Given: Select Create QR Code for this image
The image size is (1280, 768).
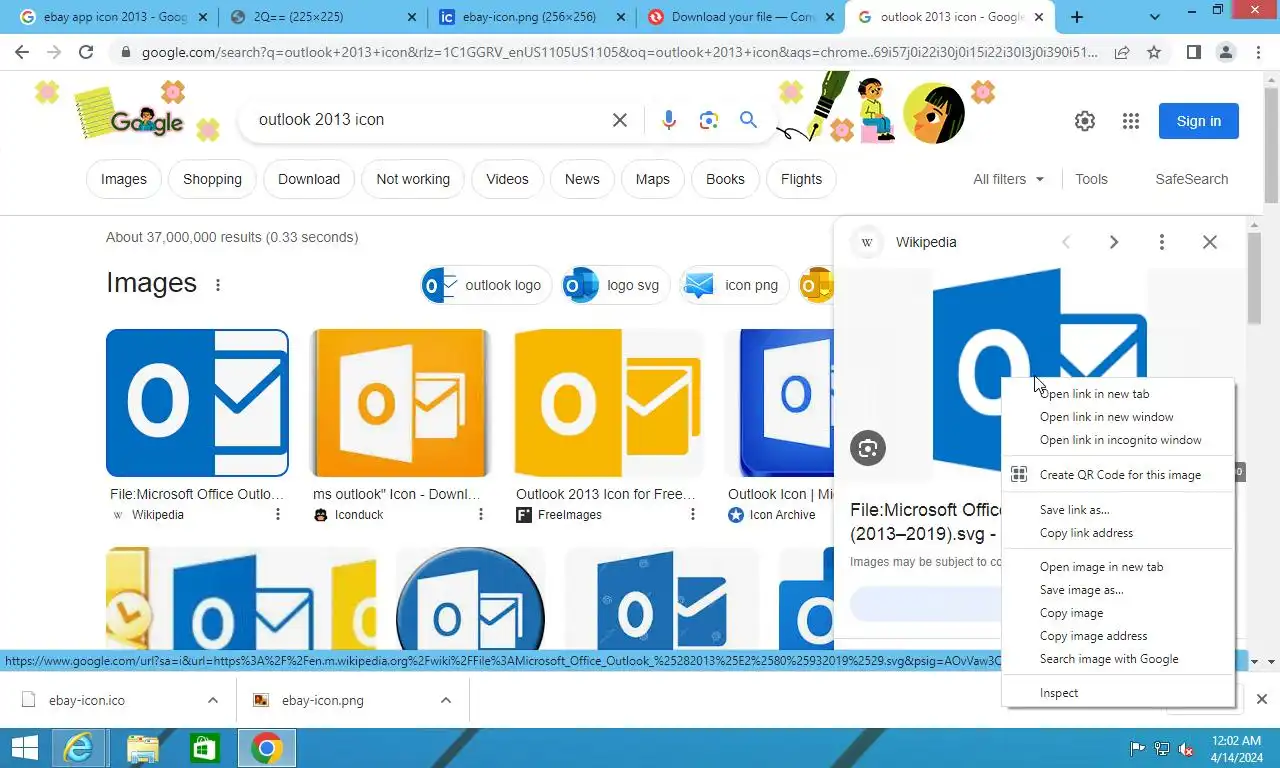Looking at the screenshot, I should 1118,475.
